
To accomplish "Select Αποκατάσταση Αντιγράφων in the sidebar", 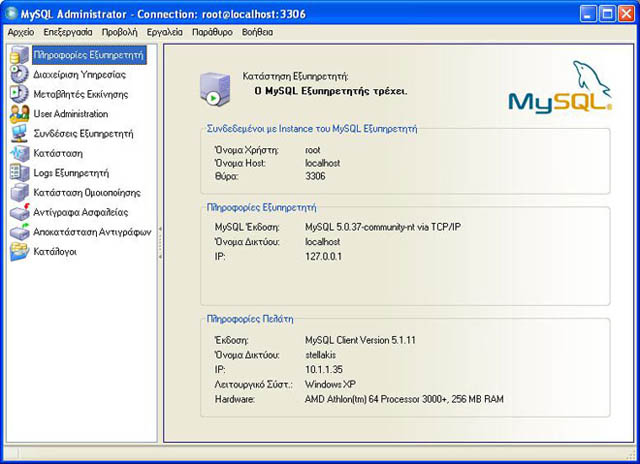I will tap(92, 232).
